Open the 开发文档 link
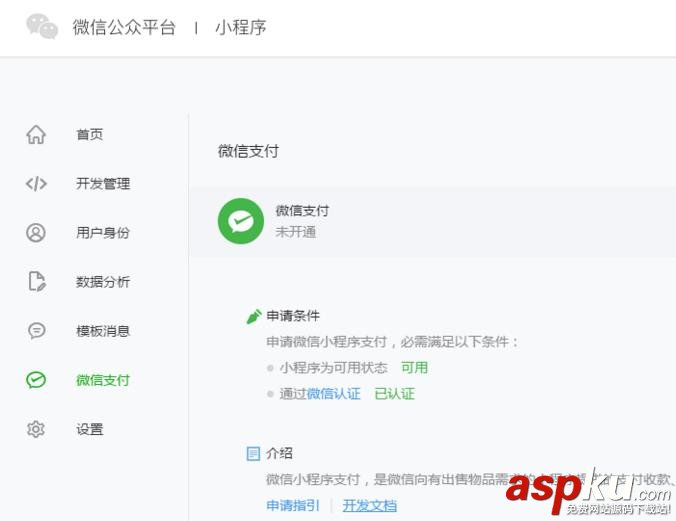The width and height of the screenshot is (676, 521). [370, 505]
